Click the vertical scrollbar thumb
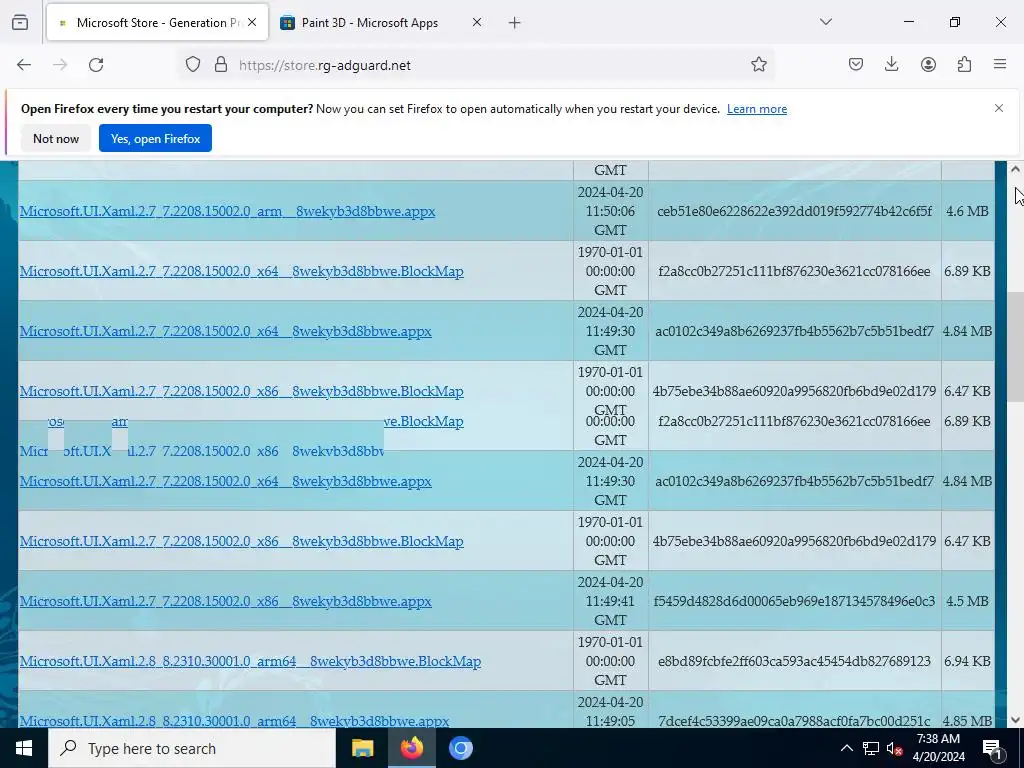Image resolution: width=1024 pixels, height=768 pixels. tap(1015, 347)
